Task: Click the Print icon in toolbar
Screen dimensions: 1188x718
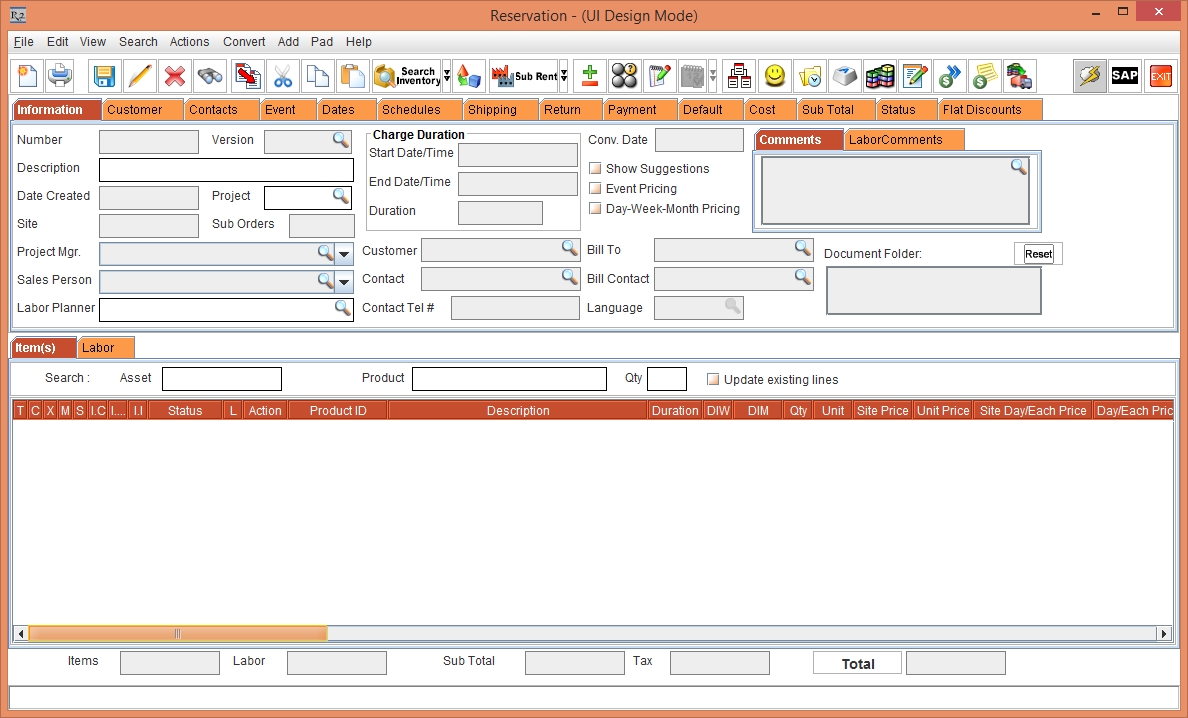Action: click(x=60, y=76)
